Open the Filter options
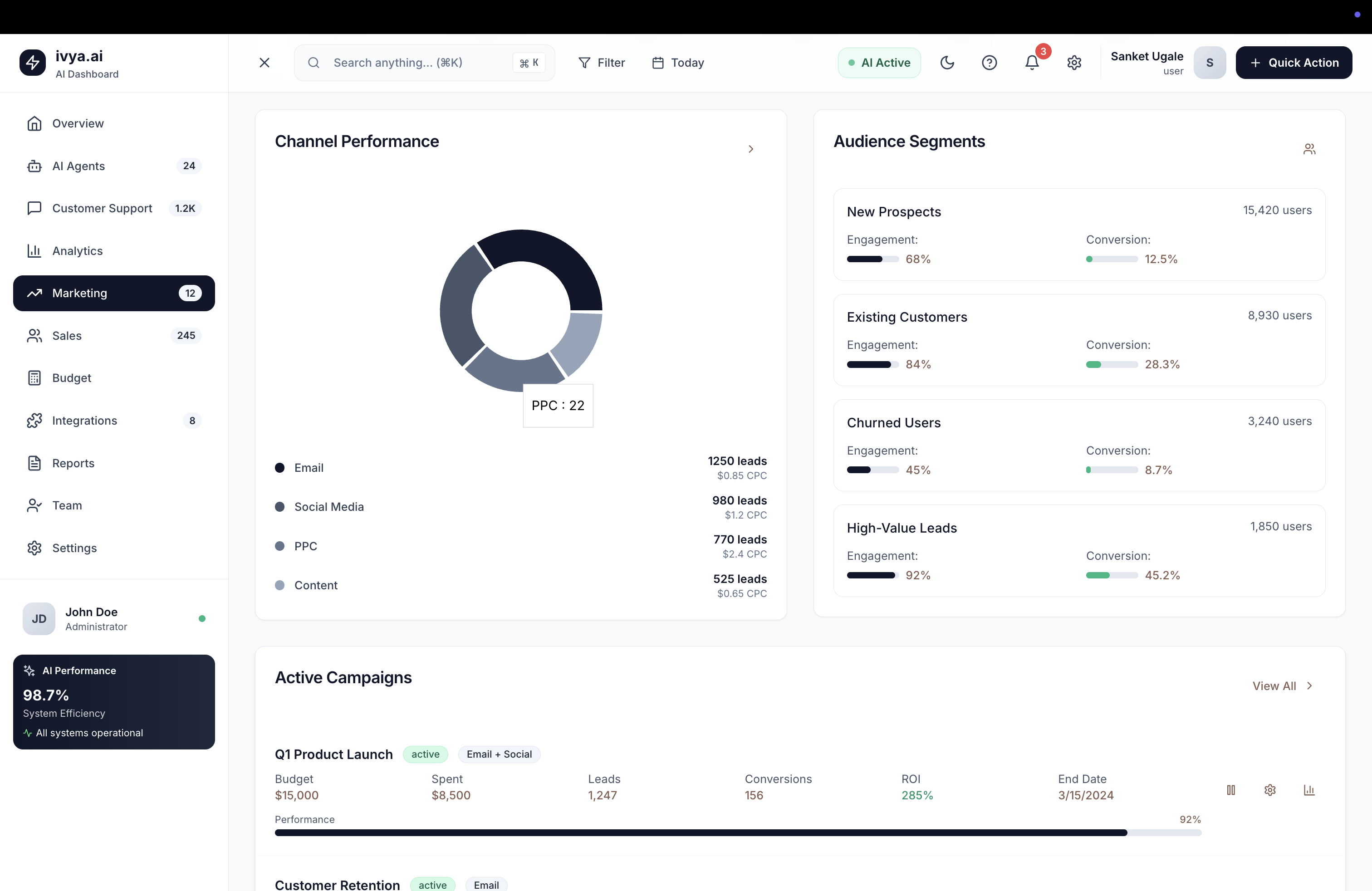 (601, 62)
